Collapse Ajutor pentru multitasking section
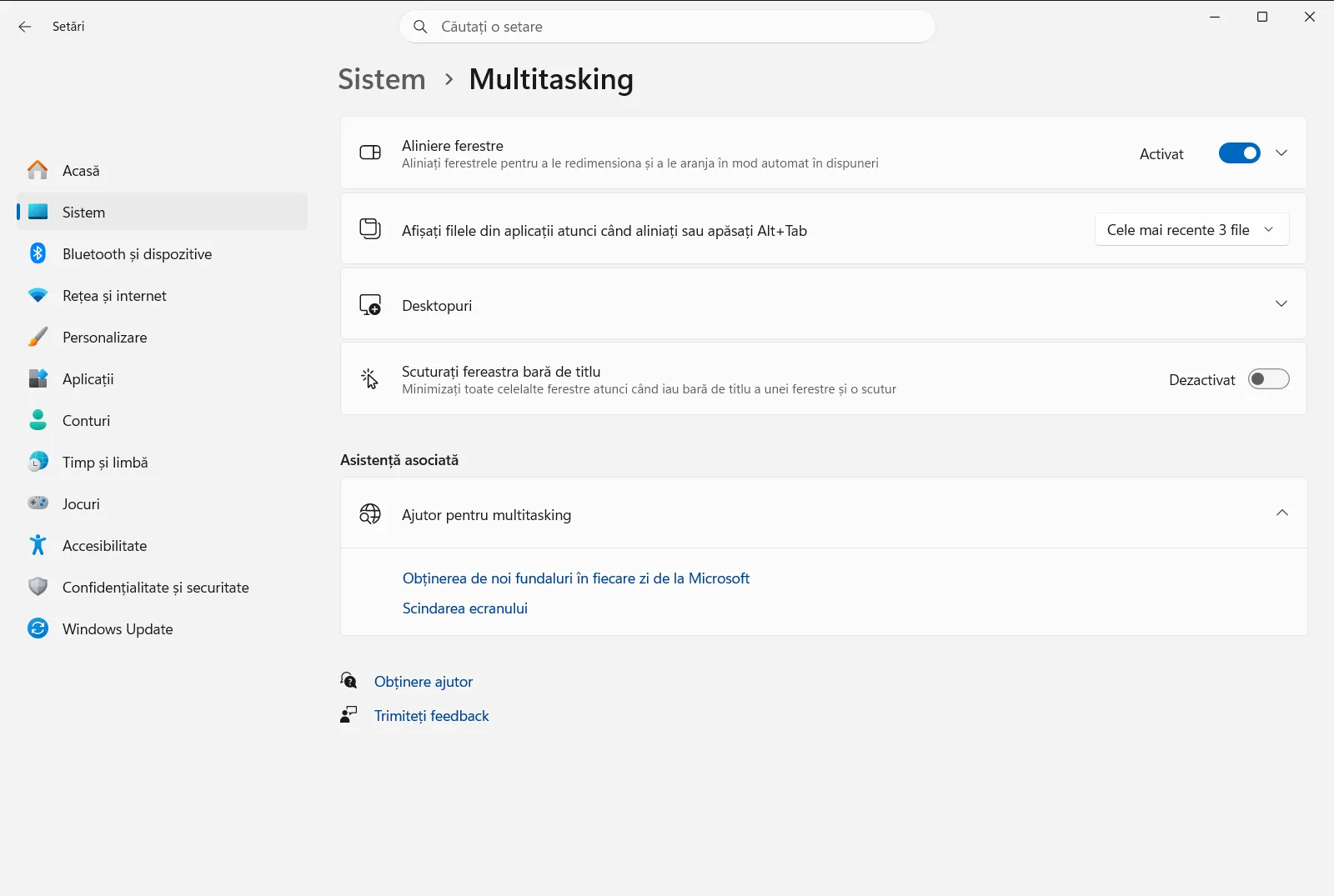This screenshot has width=1334, height=896. [x=1282, y=513]
